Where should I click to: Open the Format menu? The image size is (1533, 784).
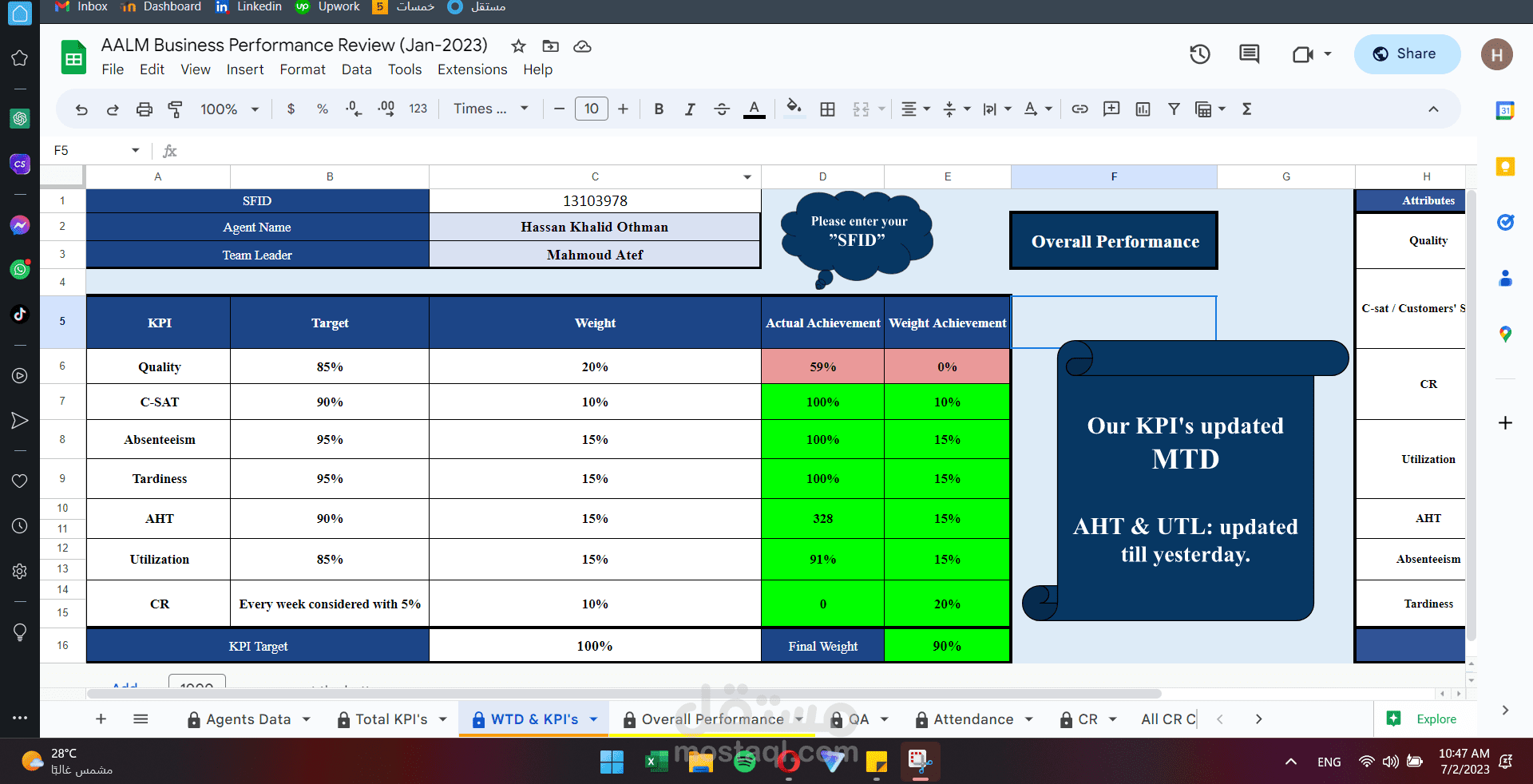303,69
